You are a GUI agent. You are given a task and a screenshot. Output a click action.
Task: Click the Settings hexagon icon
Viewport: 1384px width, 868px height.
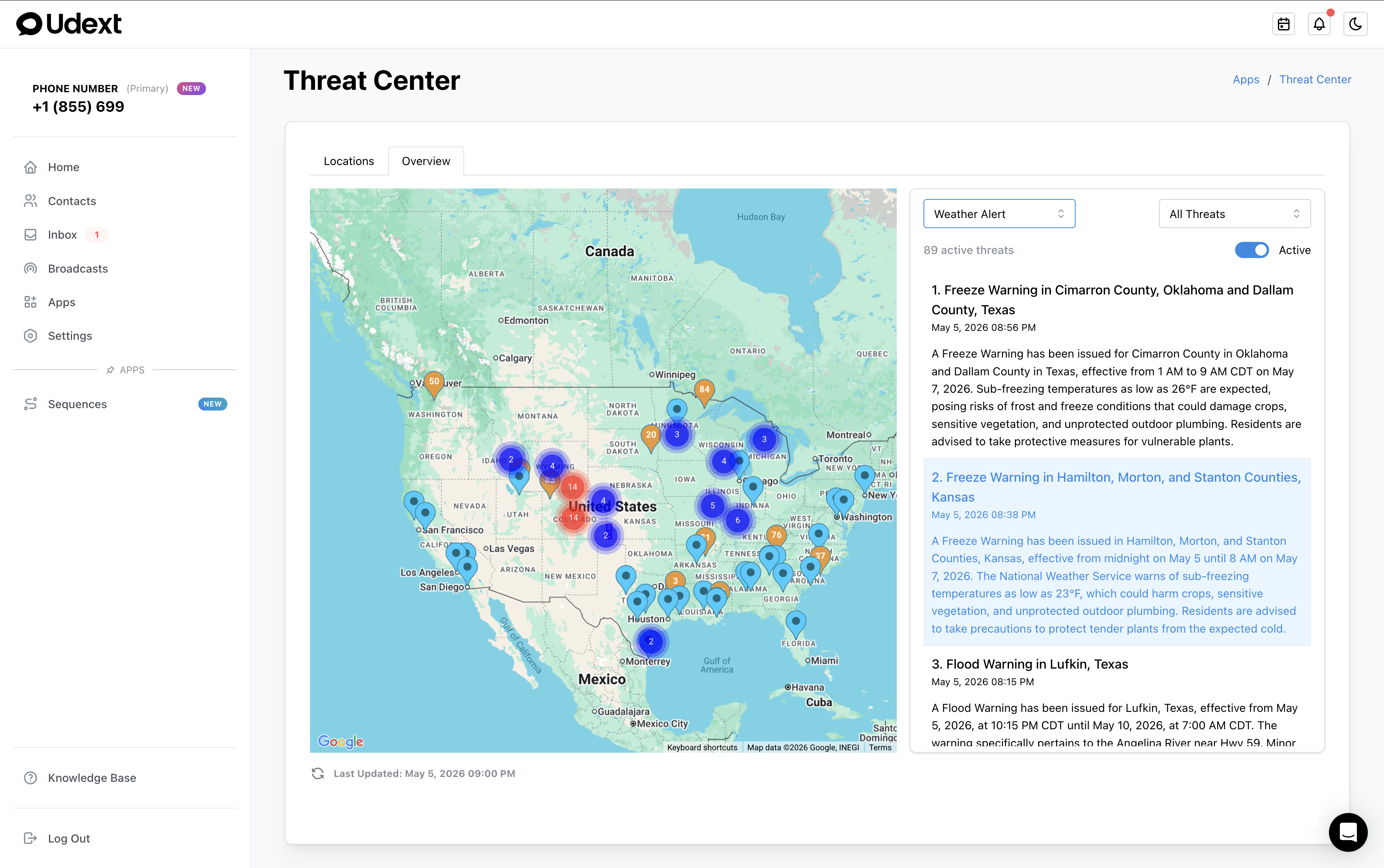(x=30, y=336)
